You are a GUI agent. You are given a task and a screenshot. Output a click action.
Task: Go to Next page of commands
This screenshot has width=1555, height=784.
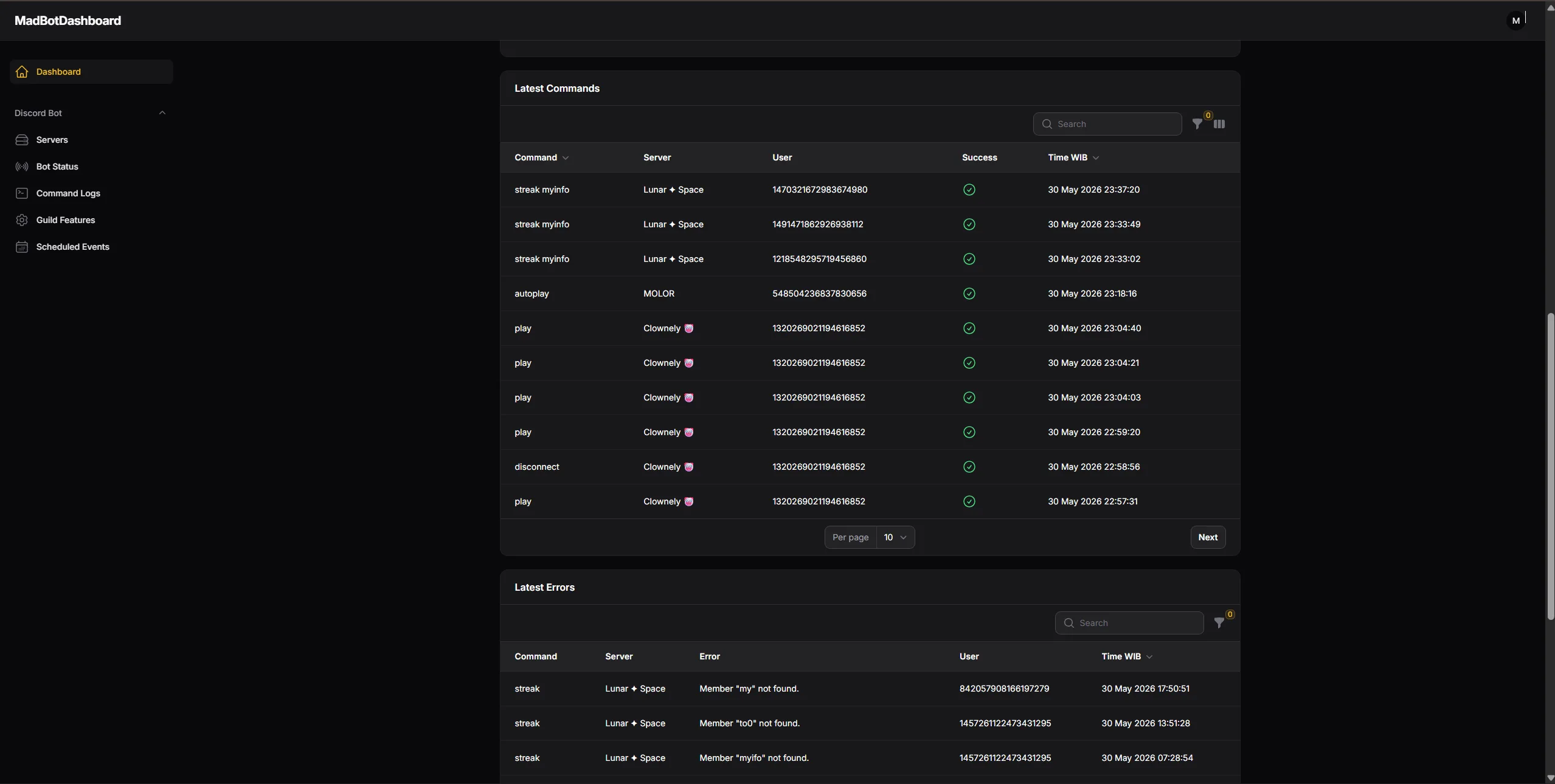tap(1208, 537)
